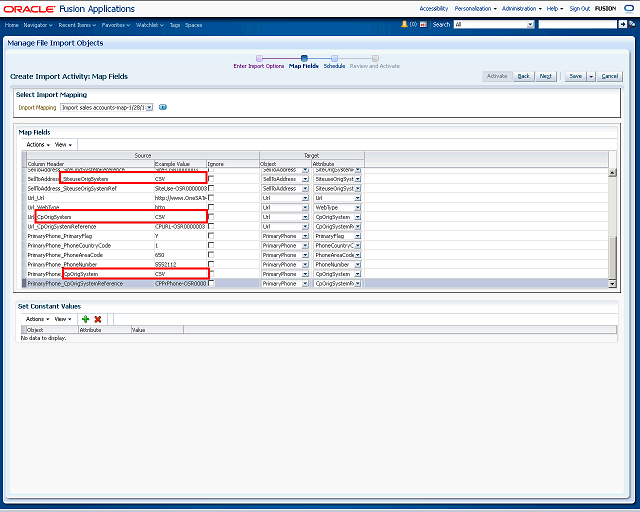This screenshot has height=512, width=640.
Task: Click the green Add constant value icon
Action: (85, 318)
